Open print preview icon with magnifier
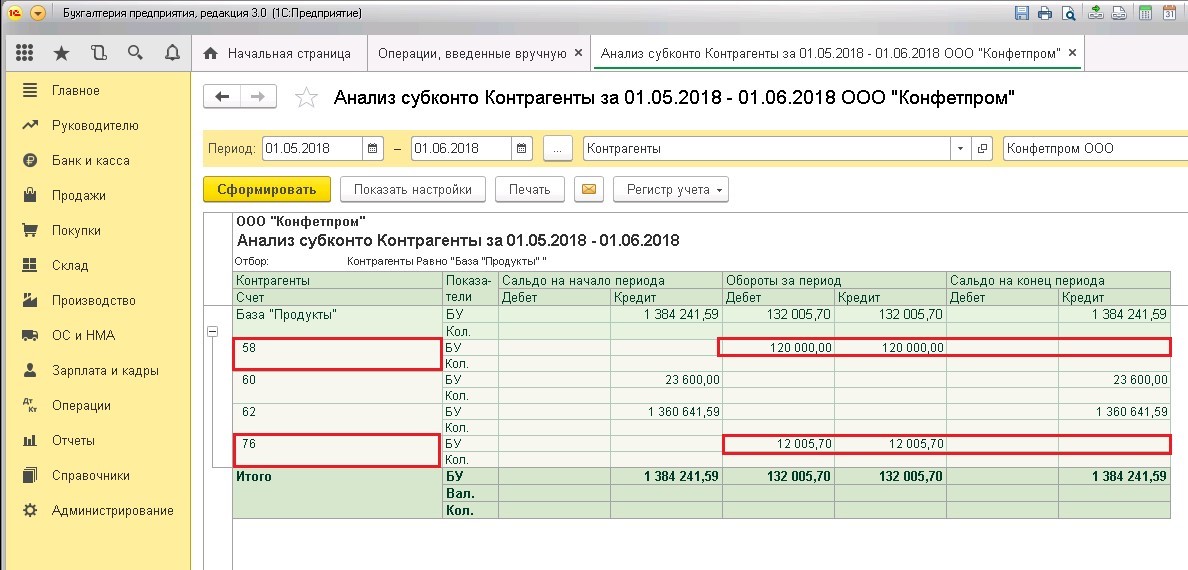Viewport: 1188px width, 570px height. click(1068, 13)
